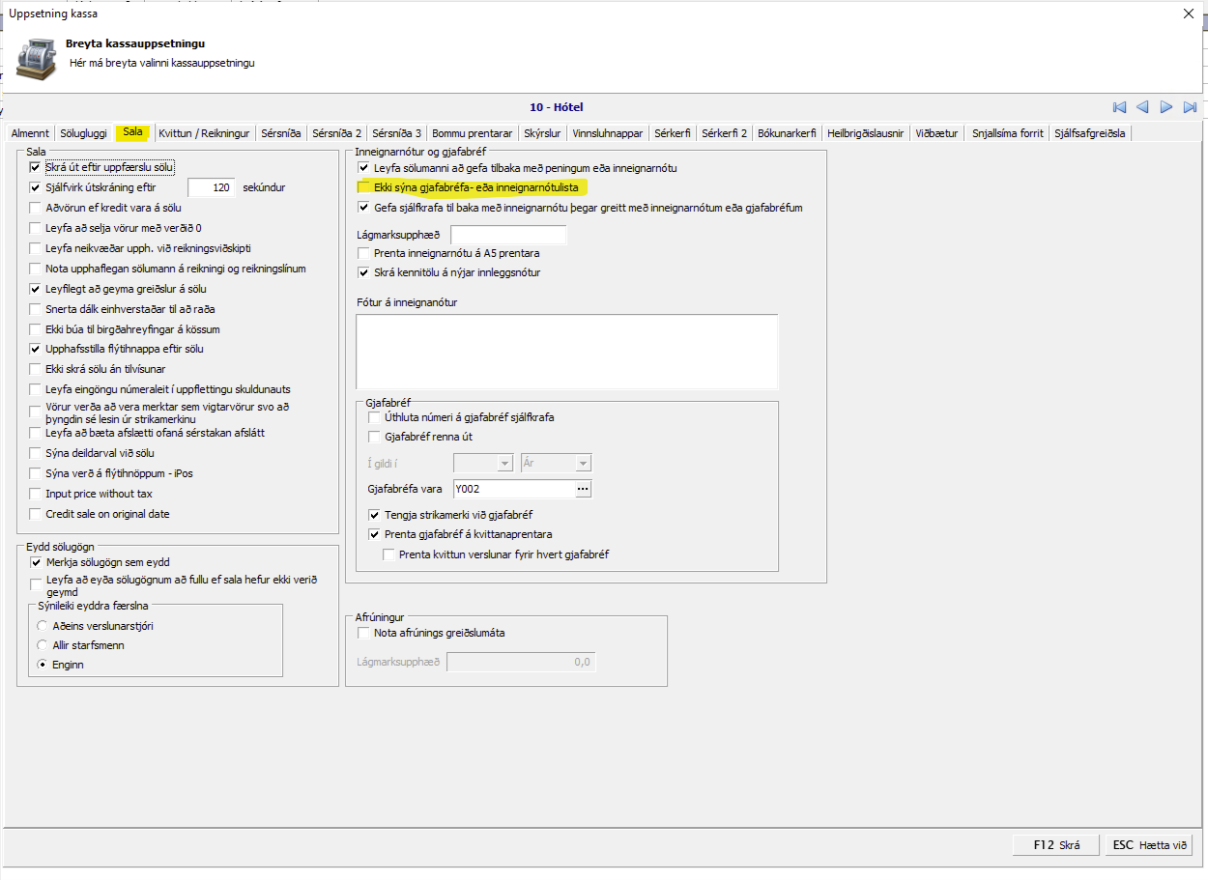This screenshot has height=880, width=1208.
Task: Check Gjafabréf renna út option
Action: click(x=375, y=437)
